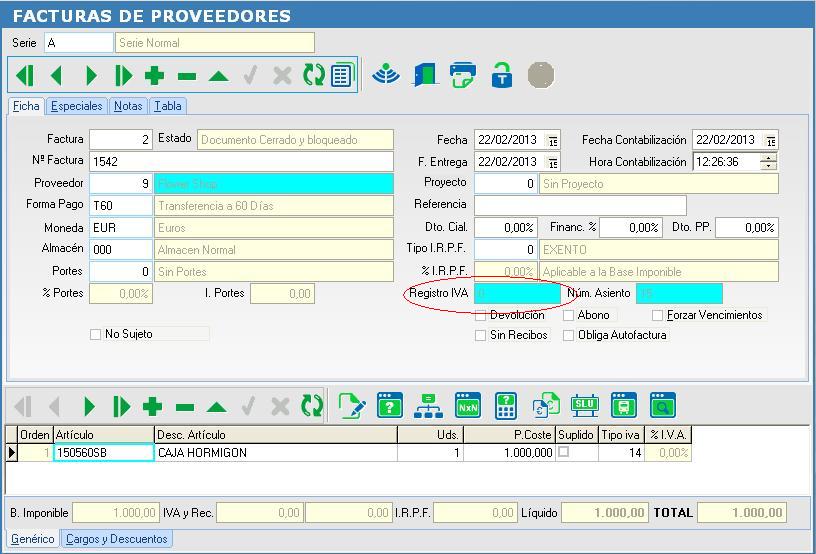The height and width of the screenshot is (554, 816).
Task: Switch to the Ficha tab
Action: [26, 106]
